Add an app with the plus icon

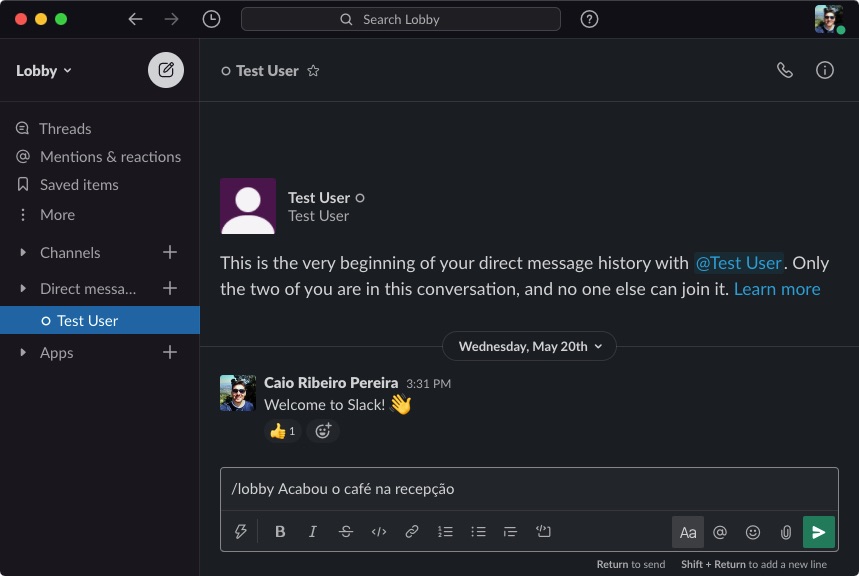tap(170, 352)
